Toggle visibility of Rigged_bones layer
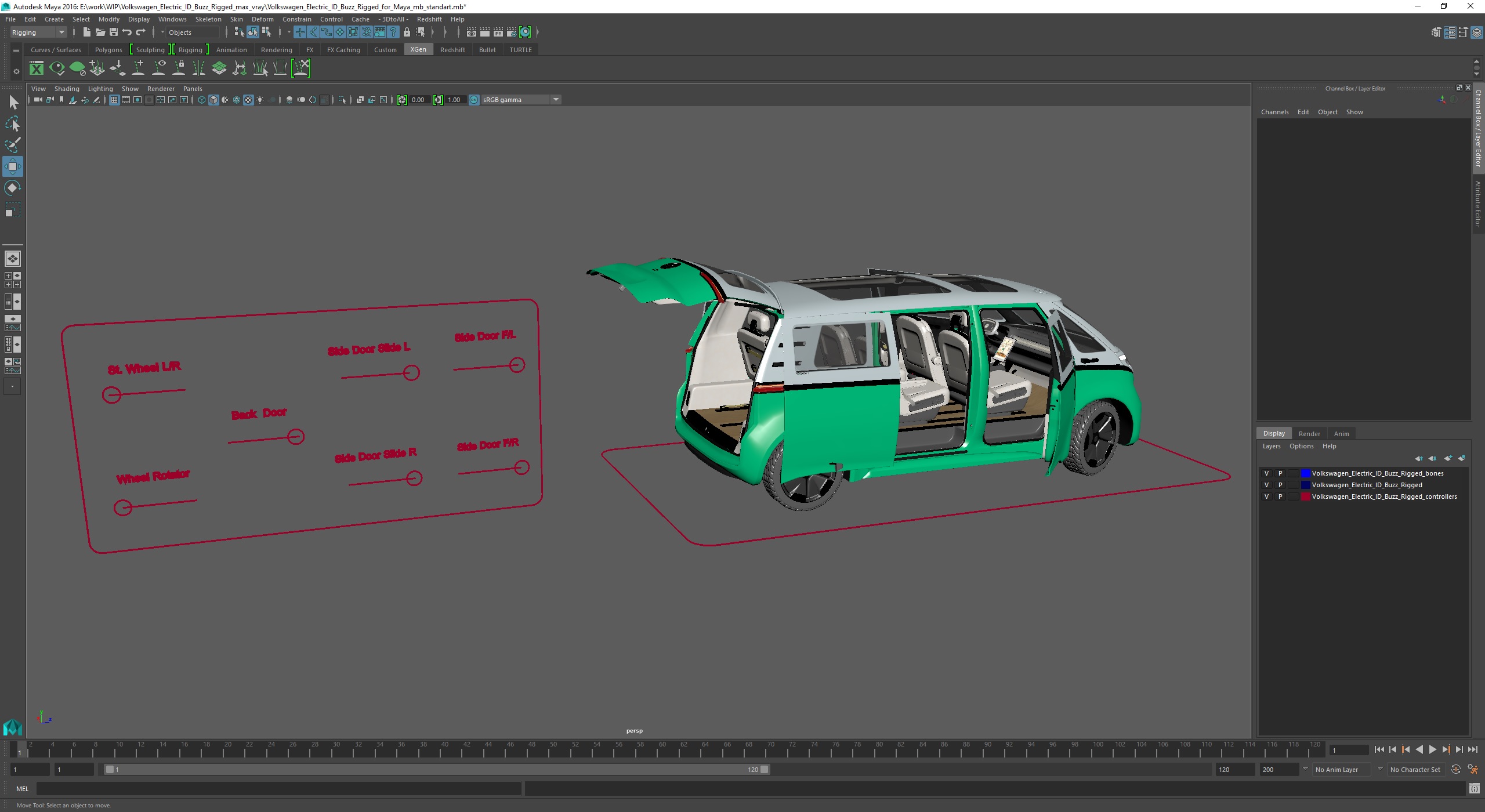The height and width of the screenshot is (812, 1485). tap(1266, 473)
